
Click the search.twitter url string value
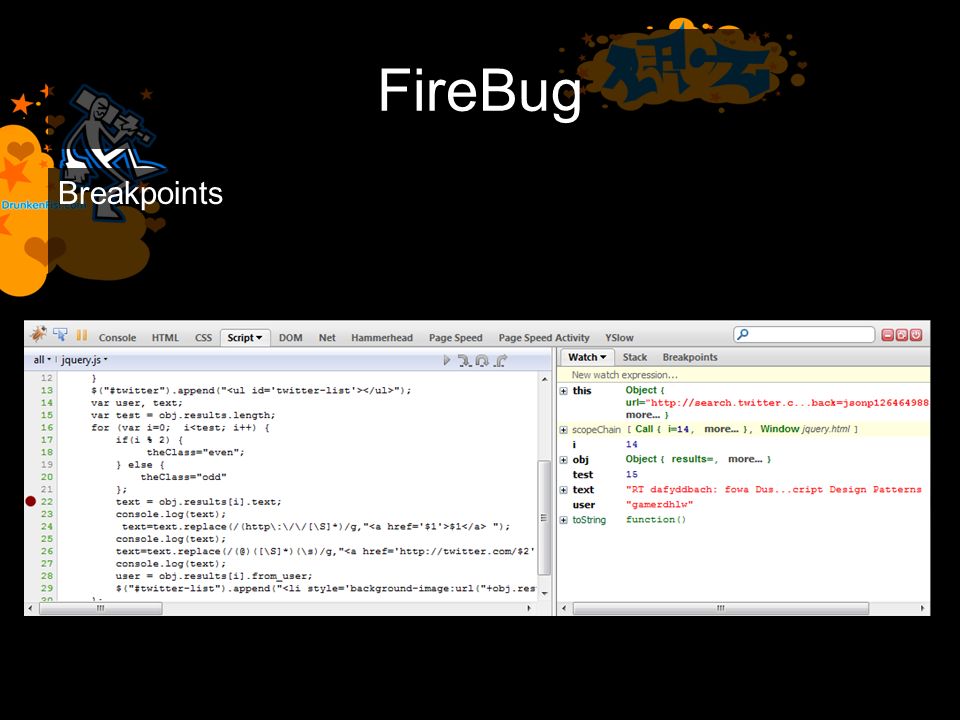(787, 403)
